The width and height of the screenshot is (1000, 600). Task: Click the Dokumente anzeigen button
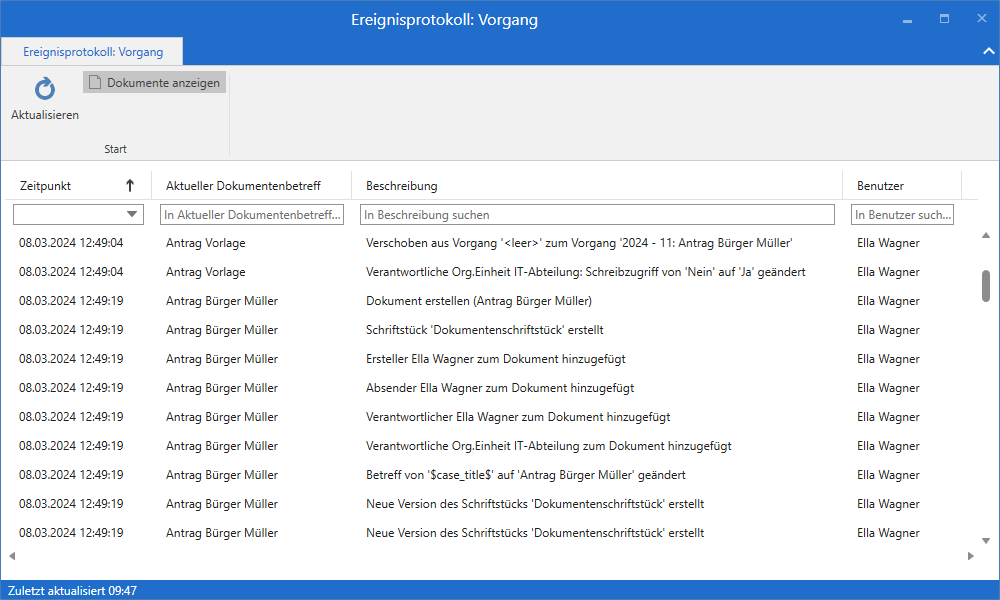tap(154, 82)
